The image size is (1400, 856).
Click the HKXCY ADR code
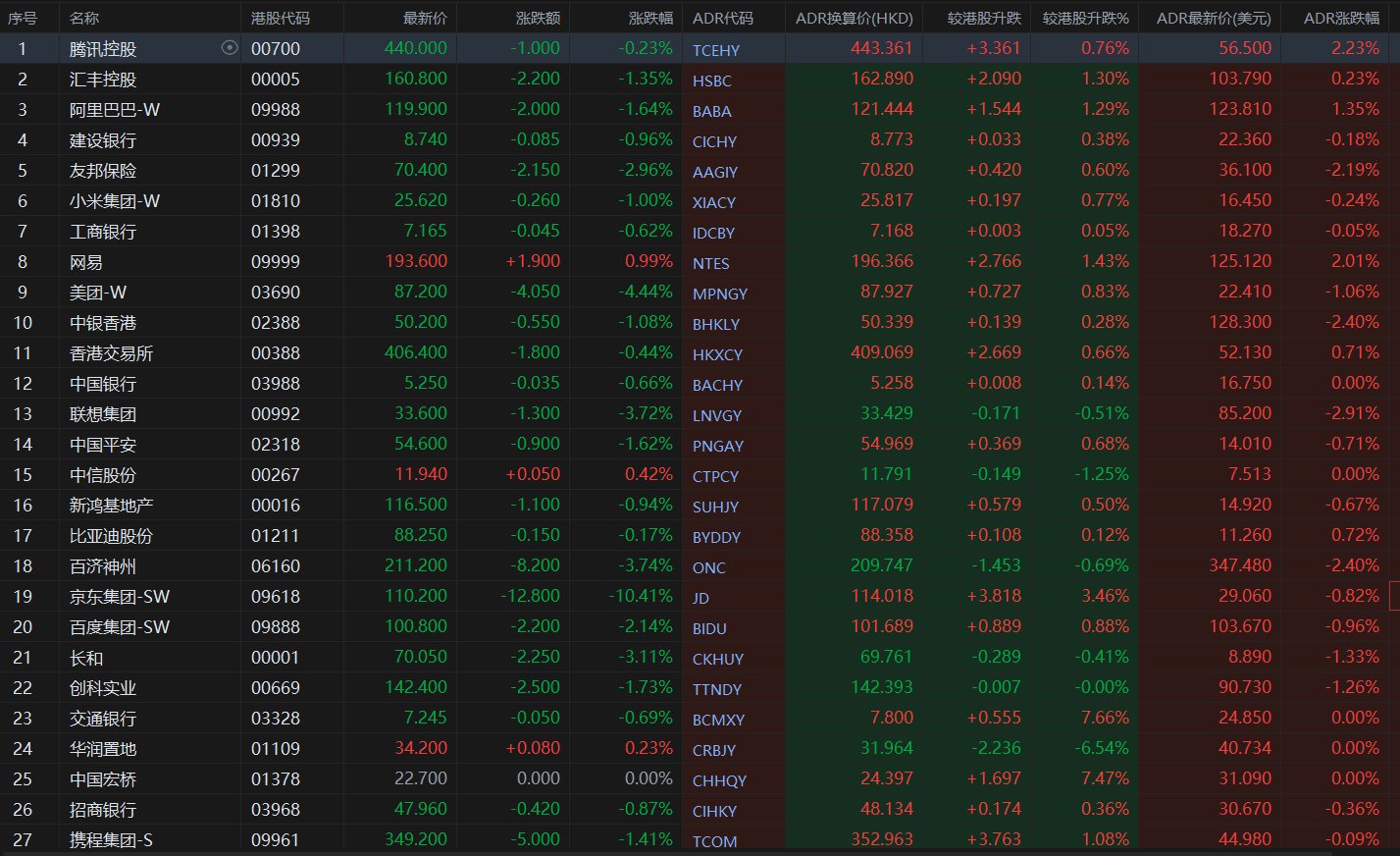[718, 354]
